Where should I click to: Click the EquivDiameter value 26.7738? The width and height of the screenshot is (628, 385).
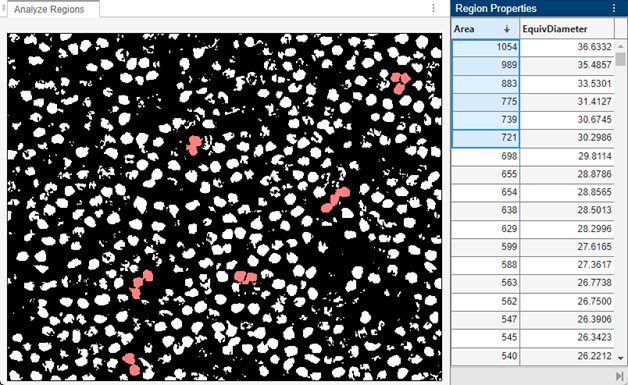[594, 283]
